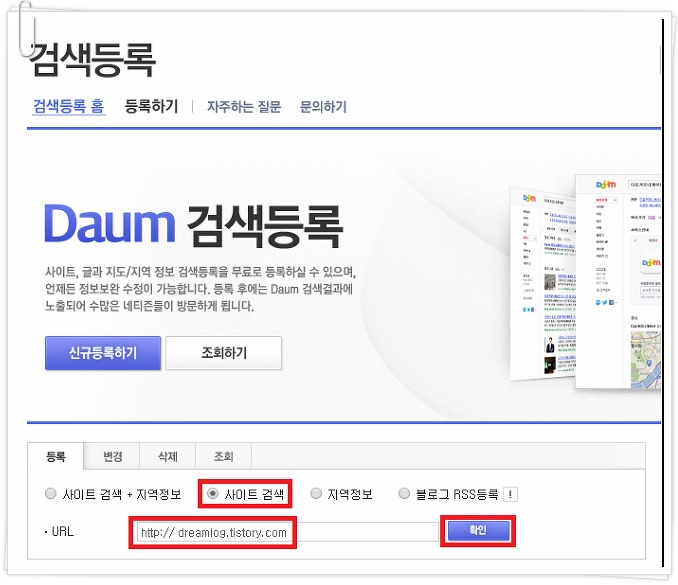
Task: Go to 자주하는 질문 page
Action: 244,106
